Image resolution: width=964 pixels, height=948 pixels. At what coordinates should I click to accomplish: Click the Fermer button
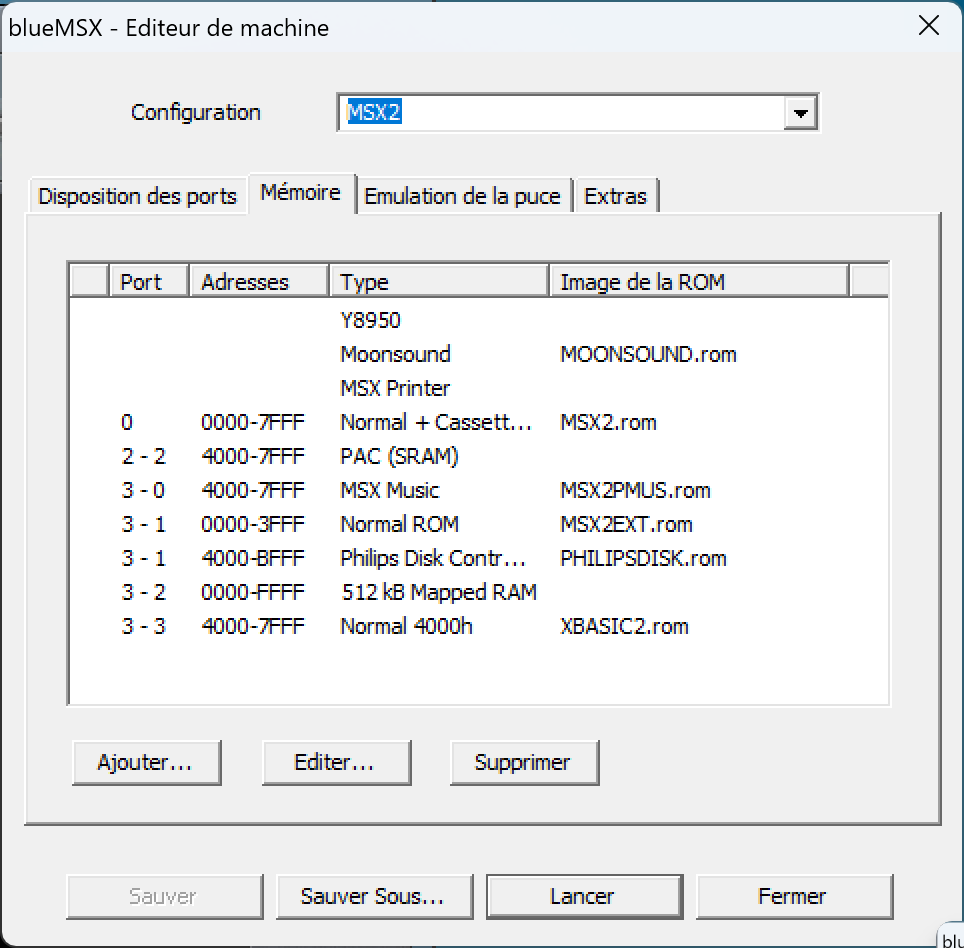click(x=794, y=897)
